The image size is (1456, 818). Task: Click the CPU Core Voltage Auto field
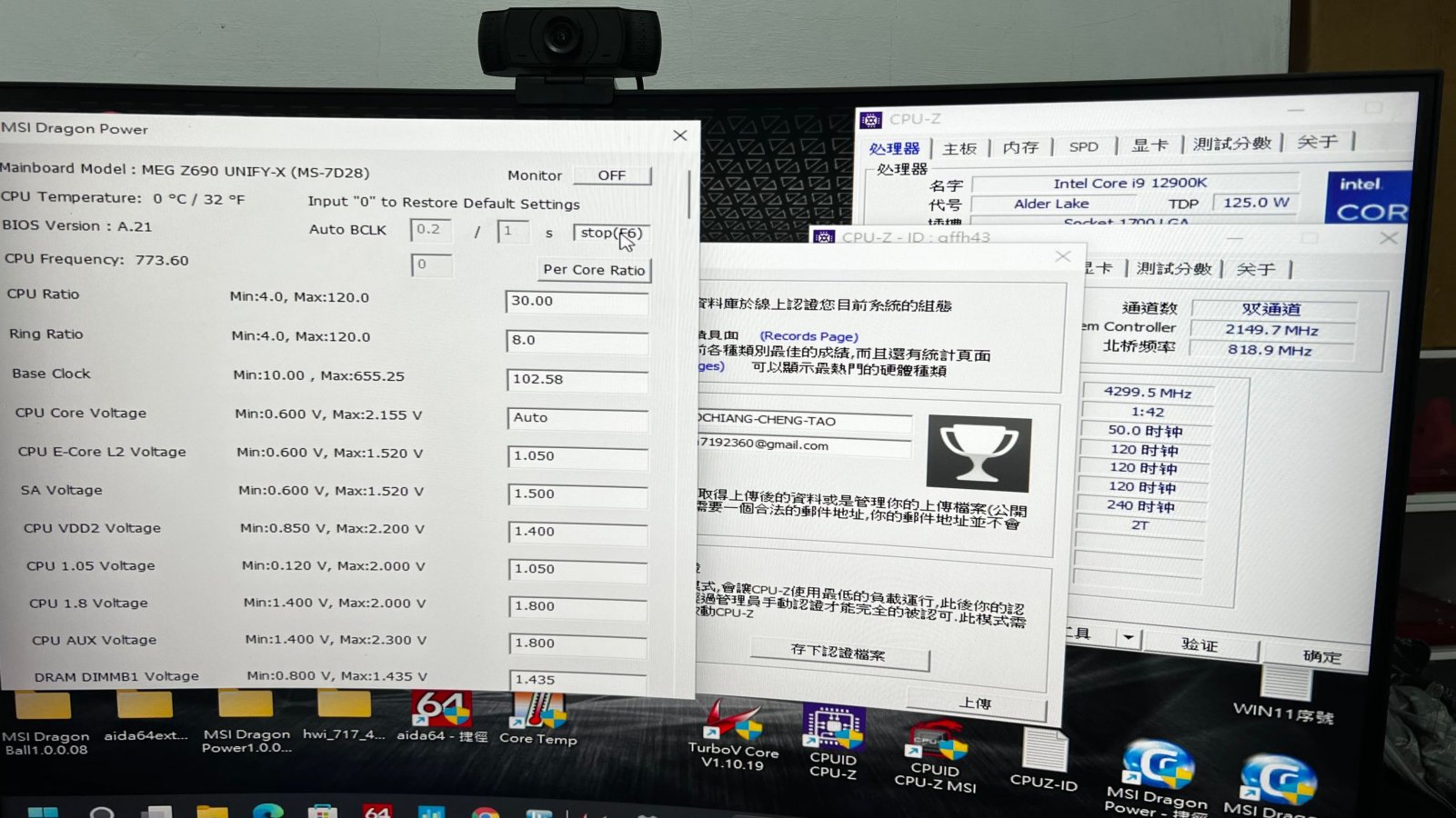coord(577,418)
